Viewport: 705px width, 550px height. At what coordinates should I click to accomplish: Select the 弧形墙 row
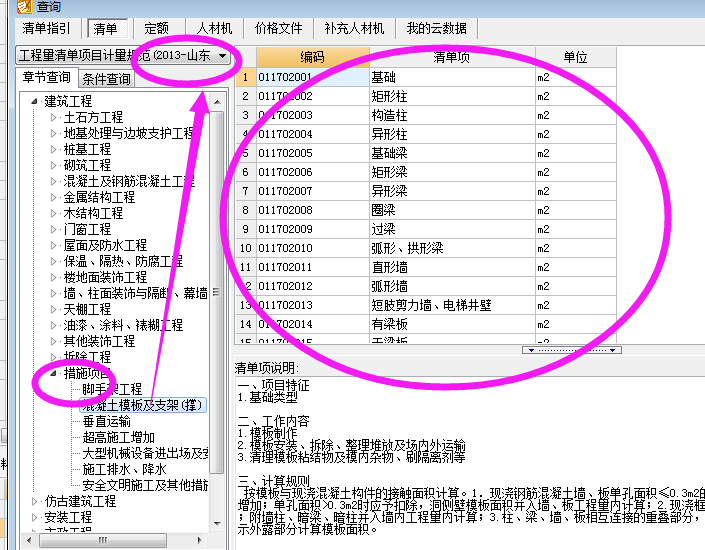tap(426, 286)
